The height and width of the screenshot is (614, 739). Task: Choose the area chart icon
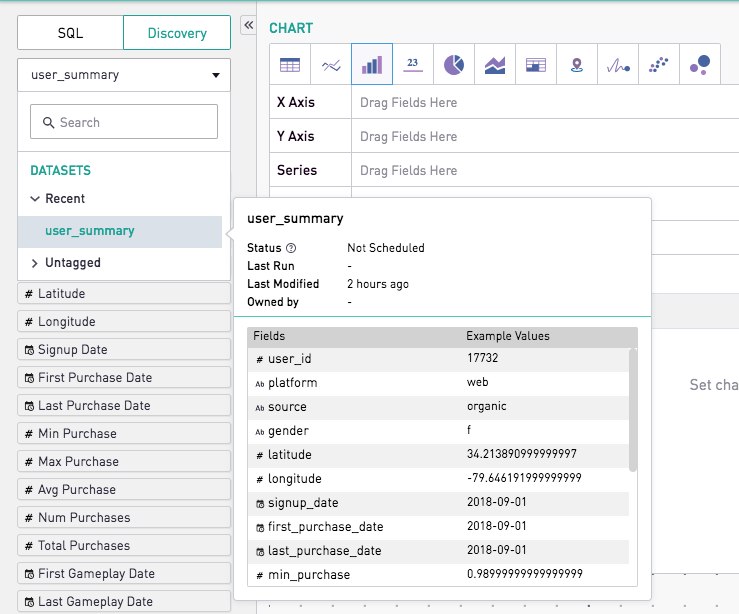495,65
